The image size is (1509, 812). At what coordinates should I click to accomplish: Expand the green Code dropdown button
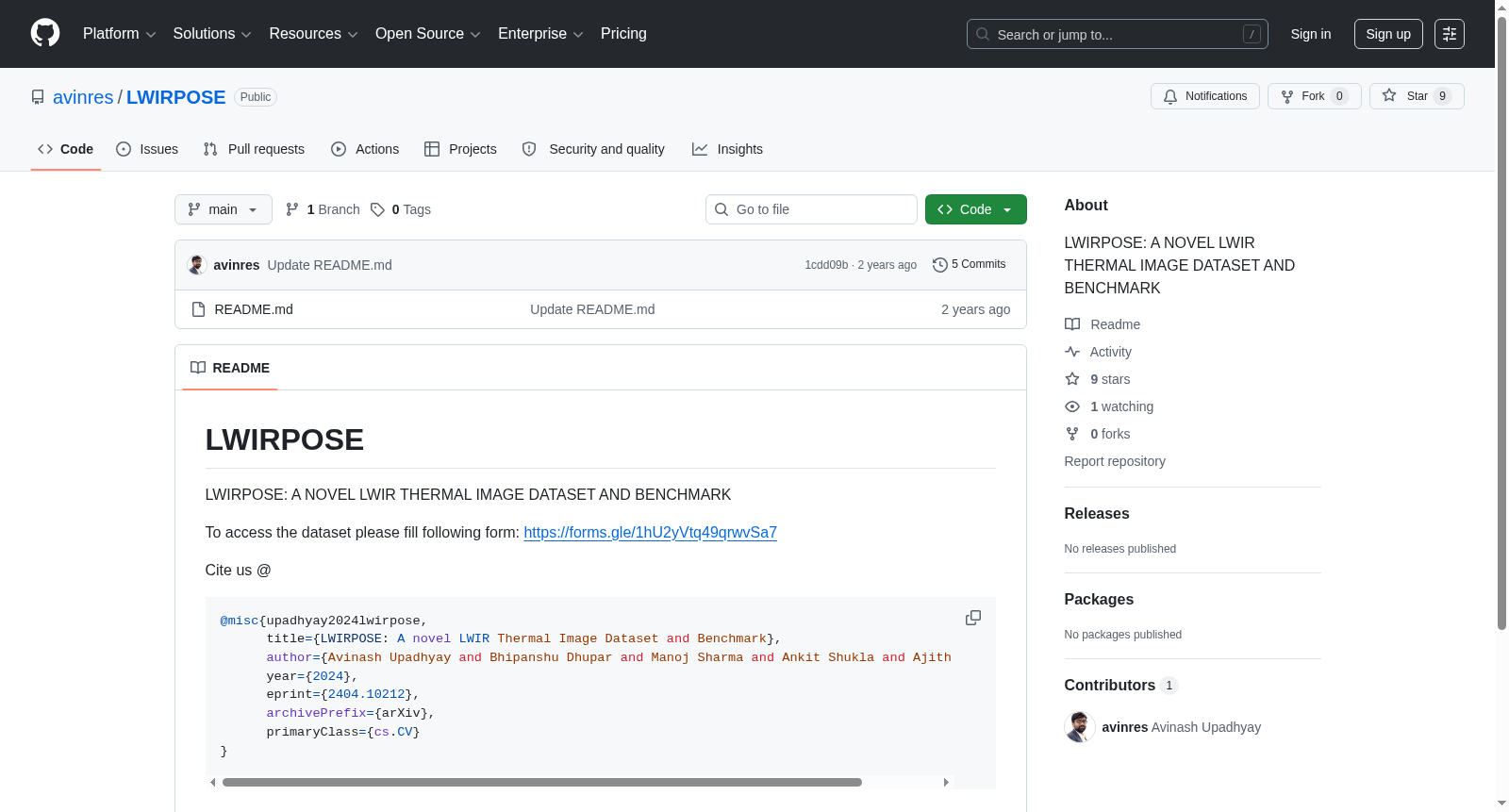pos(976,209)
